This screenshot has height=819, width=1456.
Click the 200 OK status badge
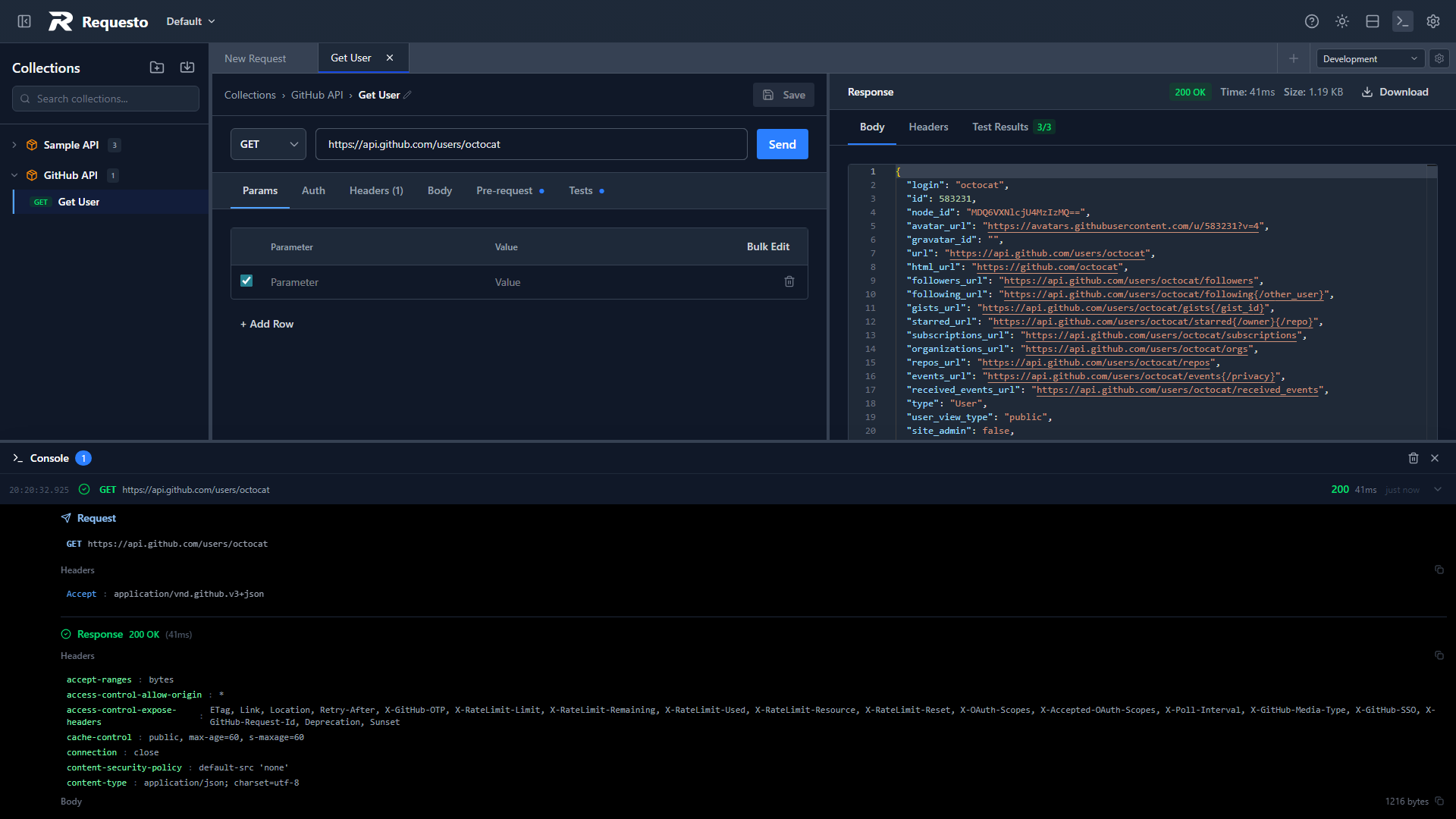1190,92
